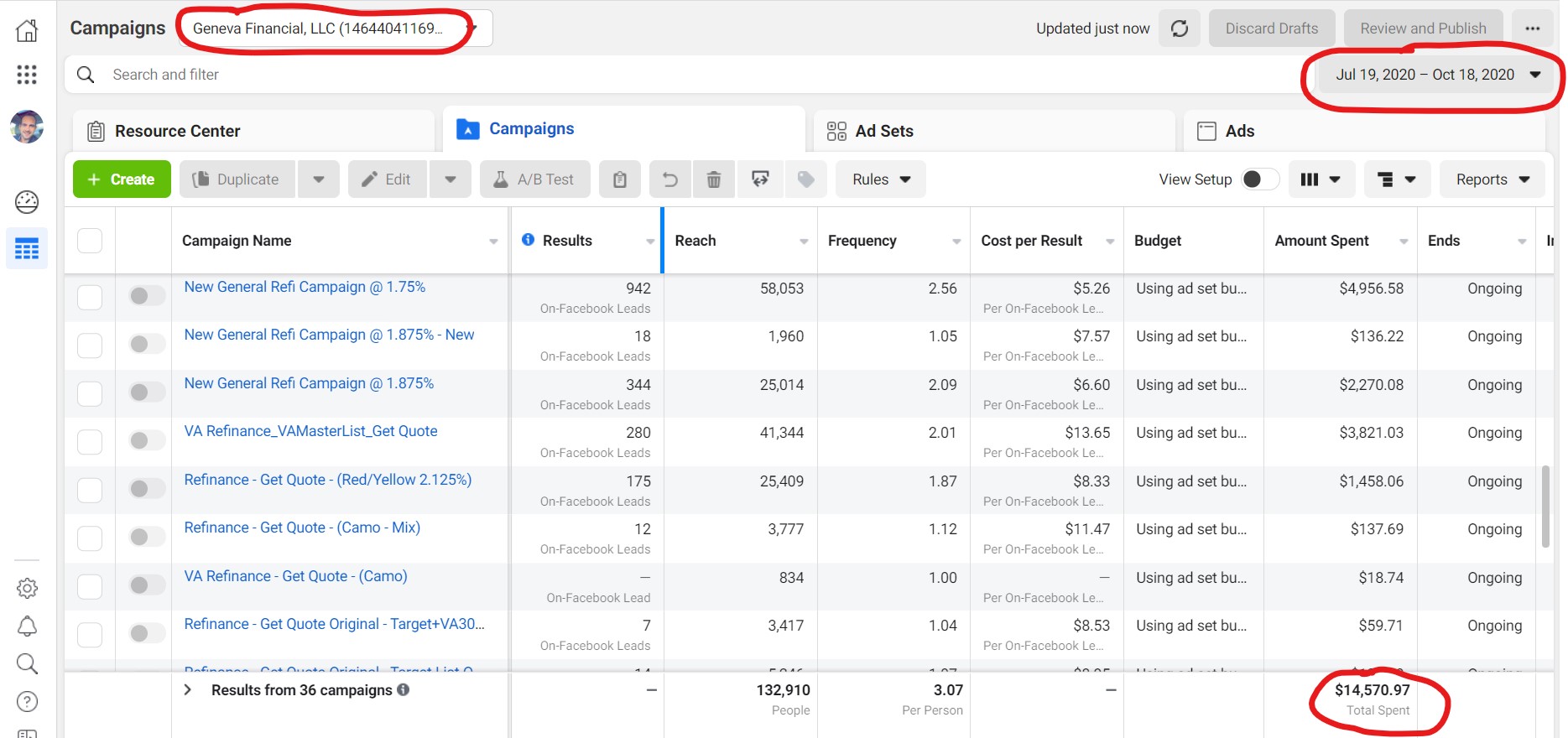
Task: Open the columns layout dropdown icon
Action: click(x=1321, y=179)
